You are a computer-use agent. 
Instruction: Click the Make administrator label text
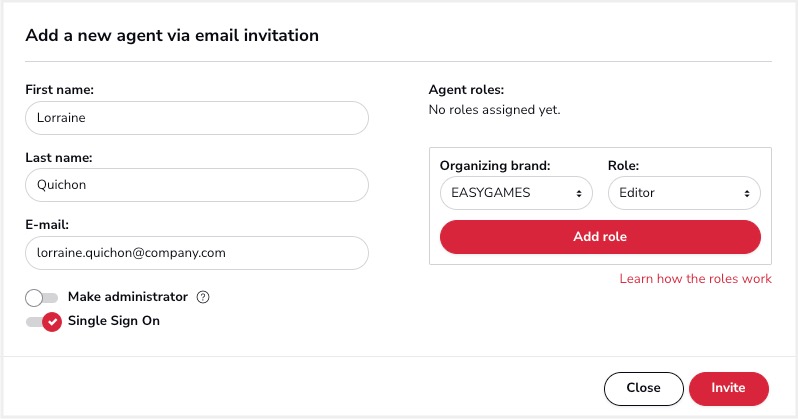(128, 297)
